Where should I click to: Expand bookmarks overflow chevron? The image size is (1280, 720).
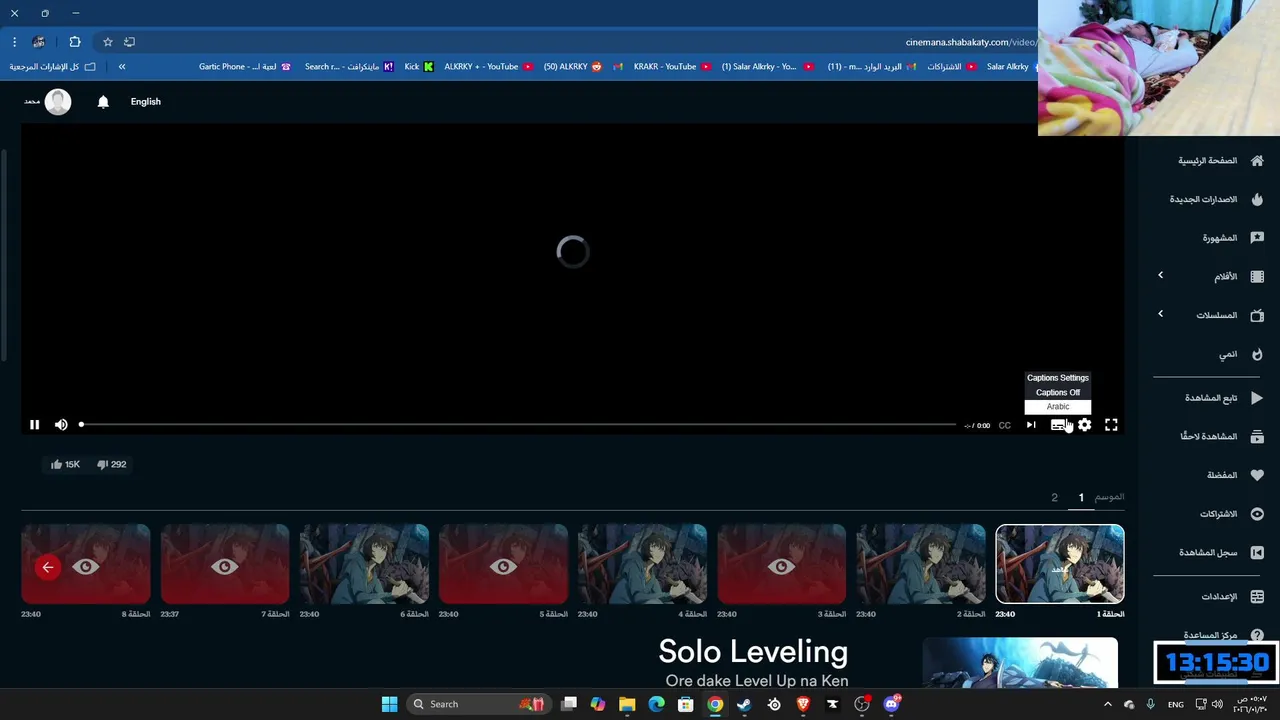click(x=122, y=67)
